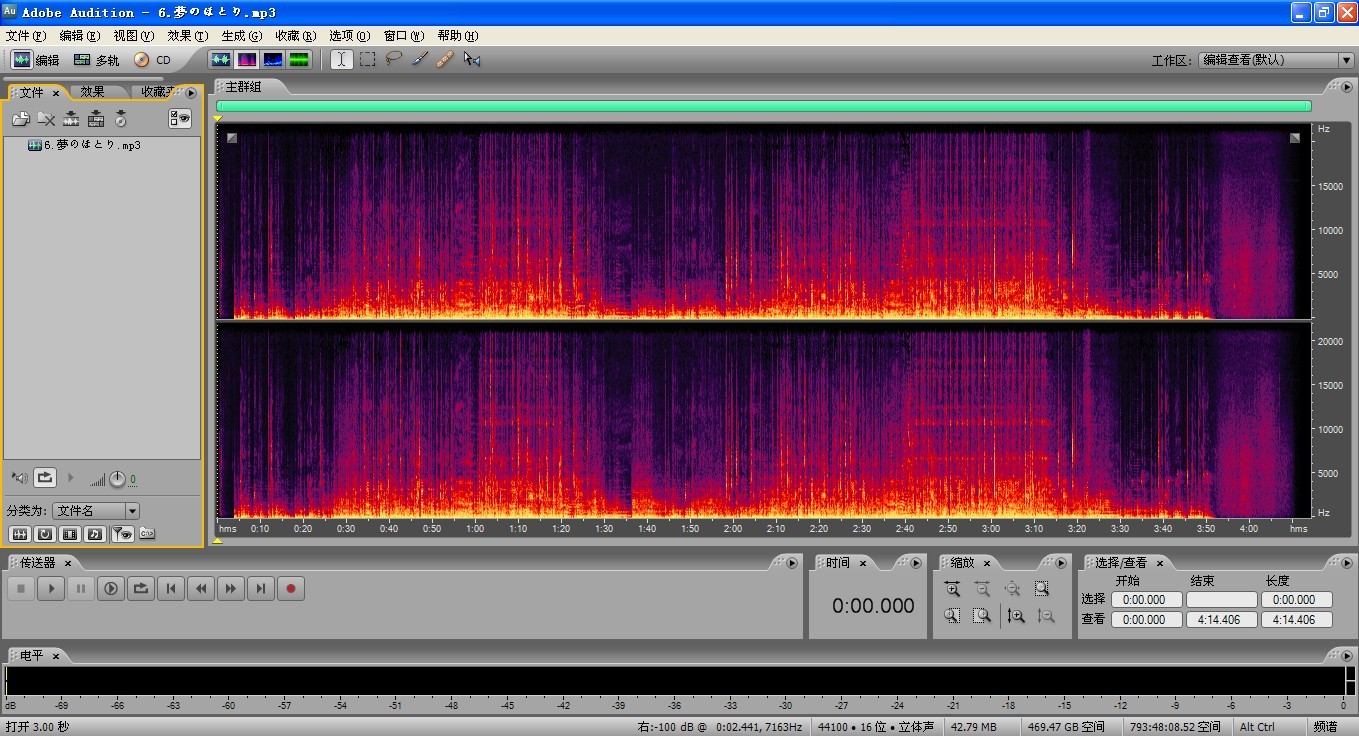Open the 选择/查看 panel options arrow
Image resolution: width=1359 pixels, height=736 pixels.
pyautogui.click(x=1346, y=563)
